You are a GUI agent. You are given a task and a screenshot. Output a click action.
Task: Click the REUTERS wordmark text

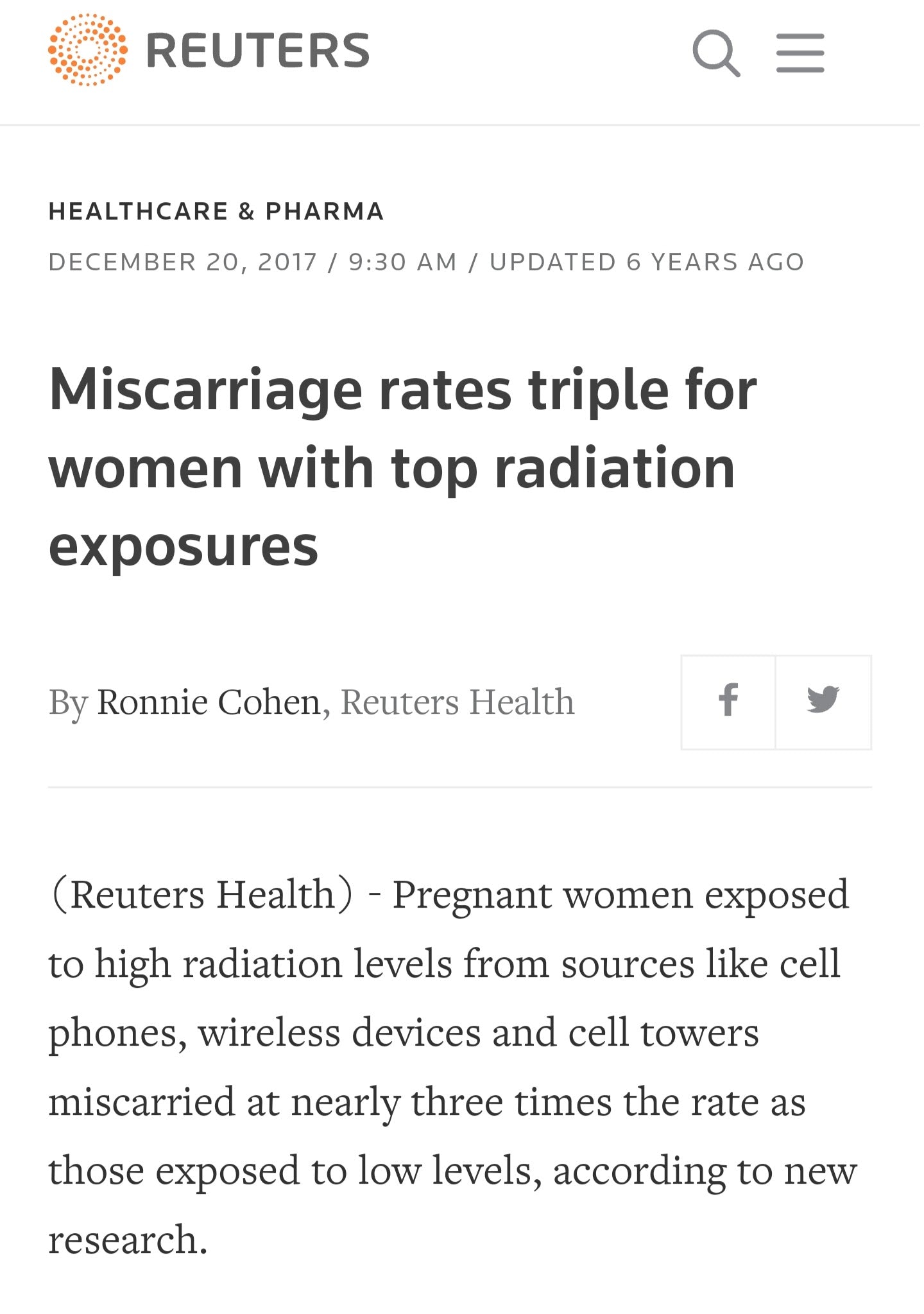[x=258, y=51]
